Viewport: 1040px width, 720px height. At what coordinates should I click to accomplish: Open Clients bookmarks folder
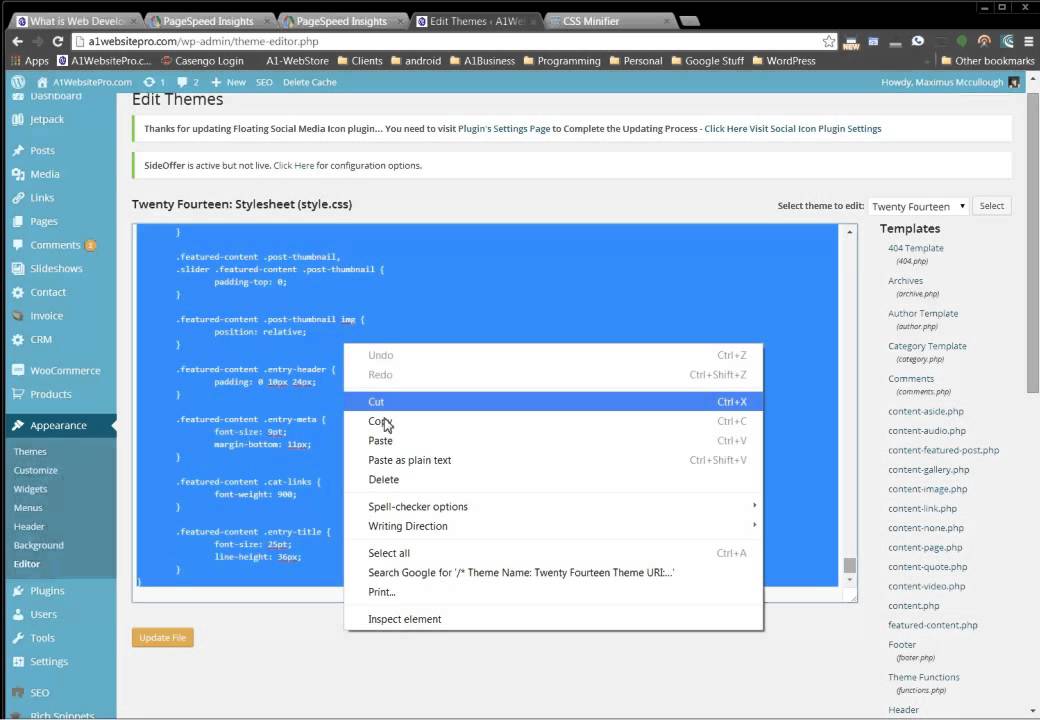point(360,61)
